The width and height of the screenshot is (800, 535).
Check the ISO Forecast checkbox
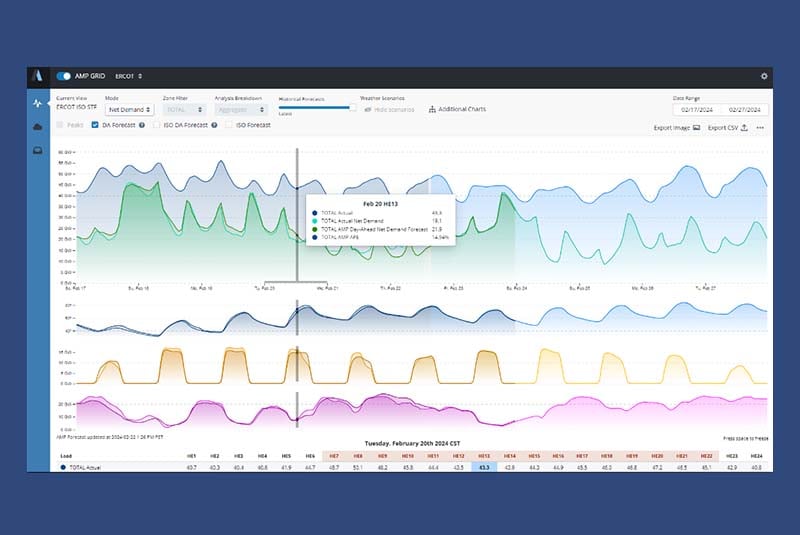coord(227,126)
